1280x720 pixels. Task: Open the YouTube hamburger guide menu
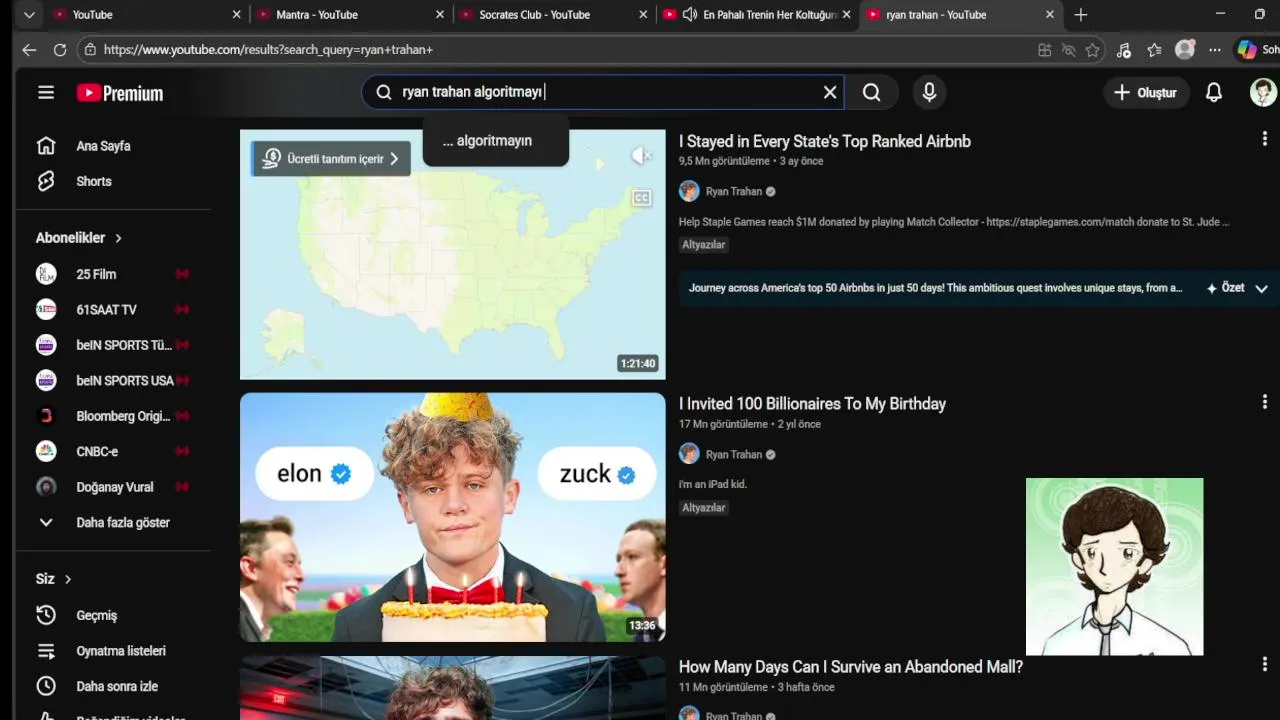pyautogui.click(x=46, y=92)
